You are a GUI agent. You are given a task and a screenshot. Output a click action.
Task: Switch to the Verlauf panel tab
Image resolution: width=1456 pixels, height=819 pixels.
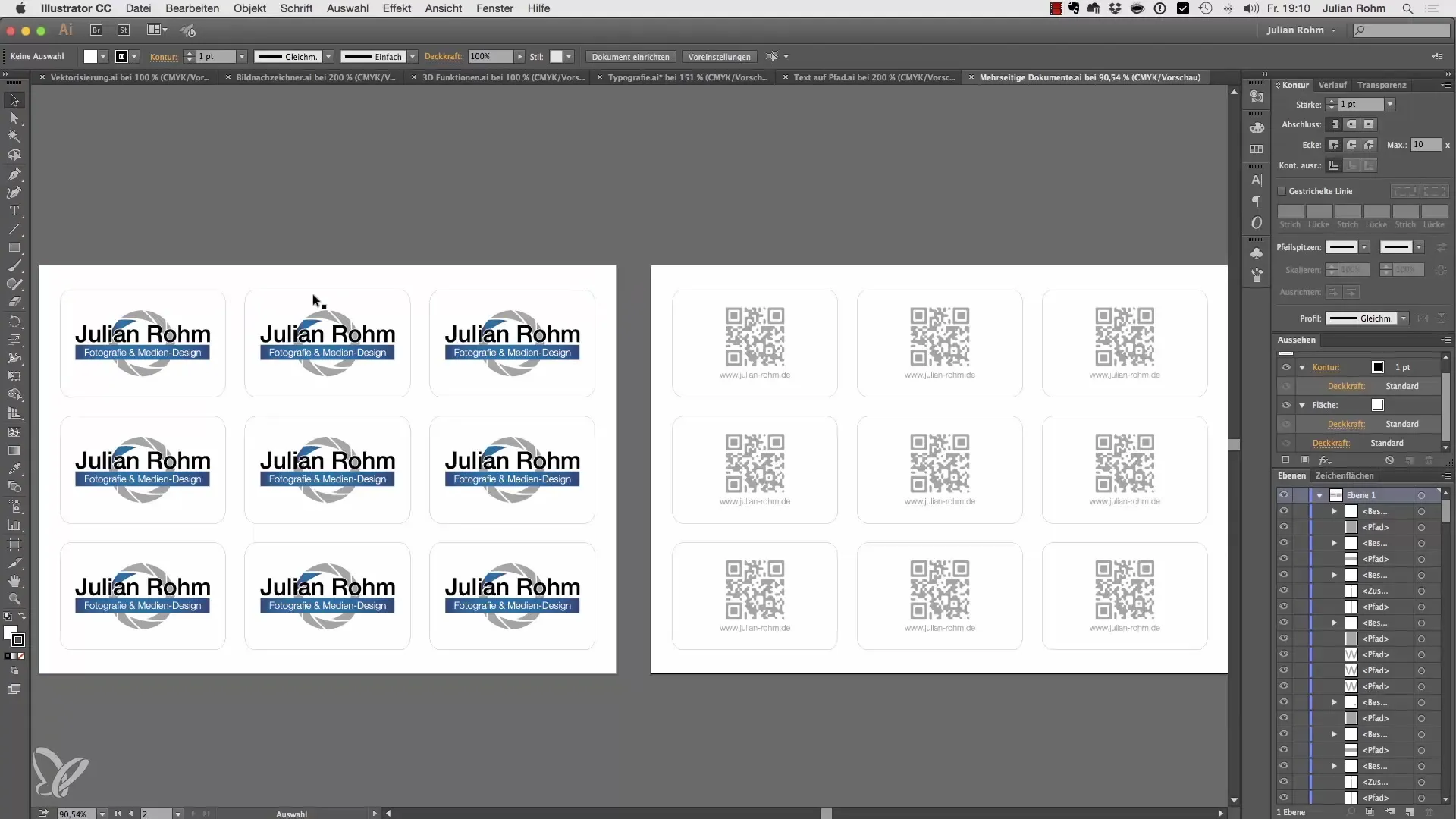(x=1332, y=85)
